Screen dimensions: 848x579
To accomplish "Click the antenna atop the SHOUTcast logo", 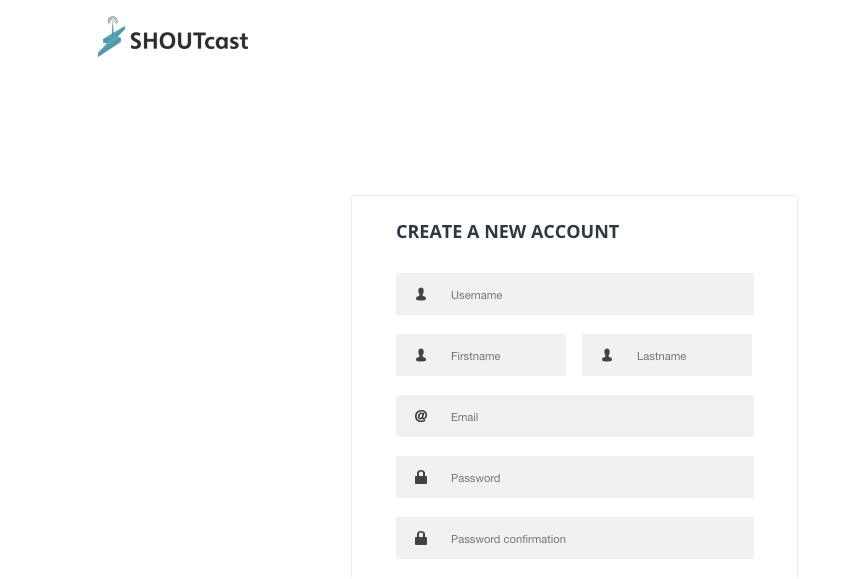I will coord(112,22).
